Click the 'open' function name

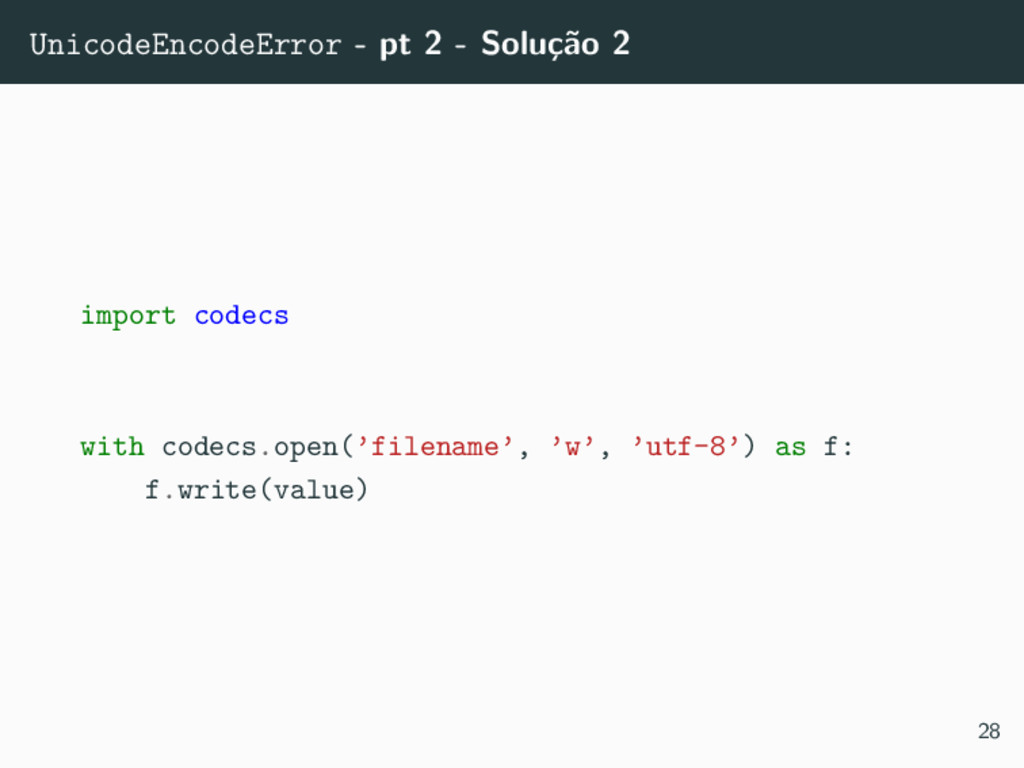pos(305,449)
